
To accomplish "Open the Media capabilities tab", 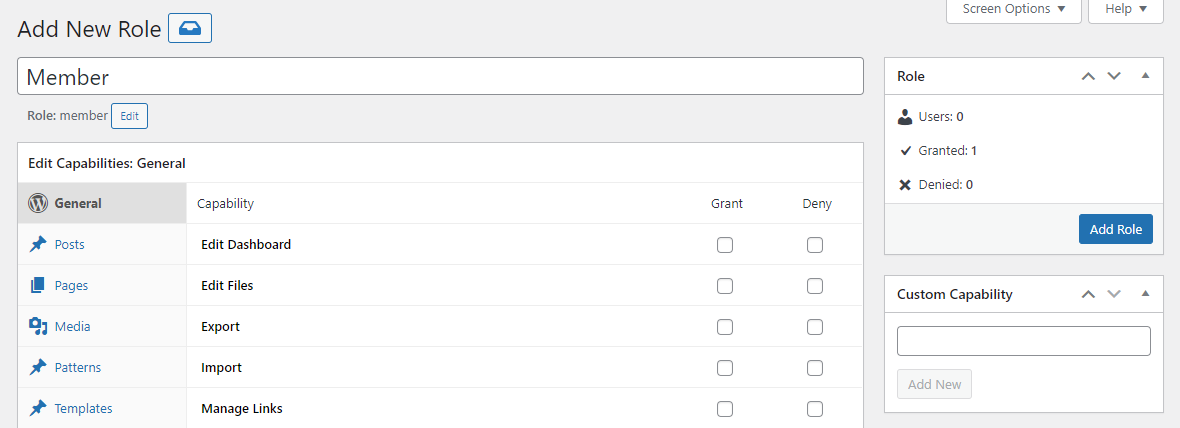I will tap(72, 326).
